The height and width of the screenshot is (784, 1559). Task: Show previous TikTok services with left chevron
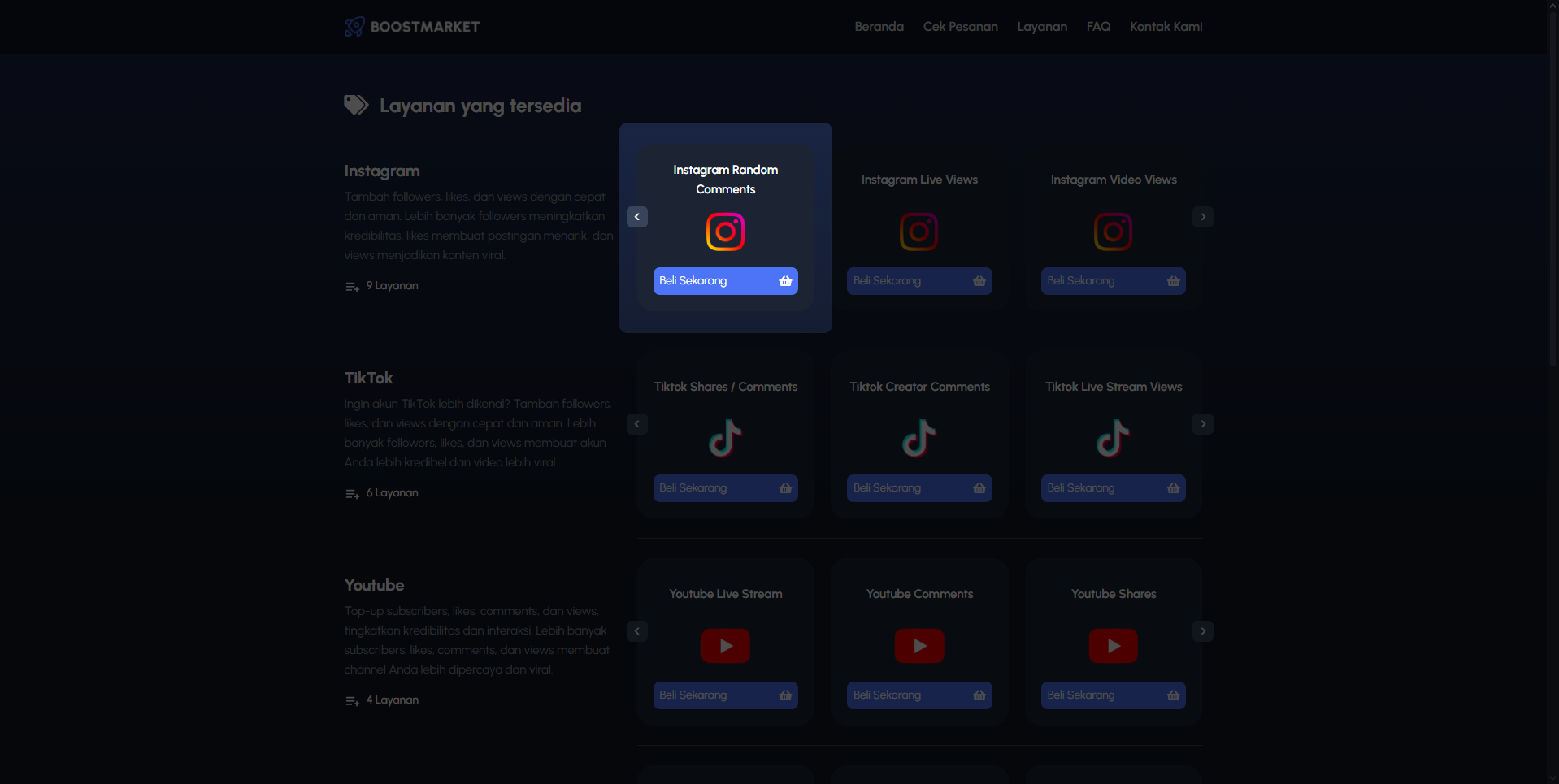pos(637,424)
